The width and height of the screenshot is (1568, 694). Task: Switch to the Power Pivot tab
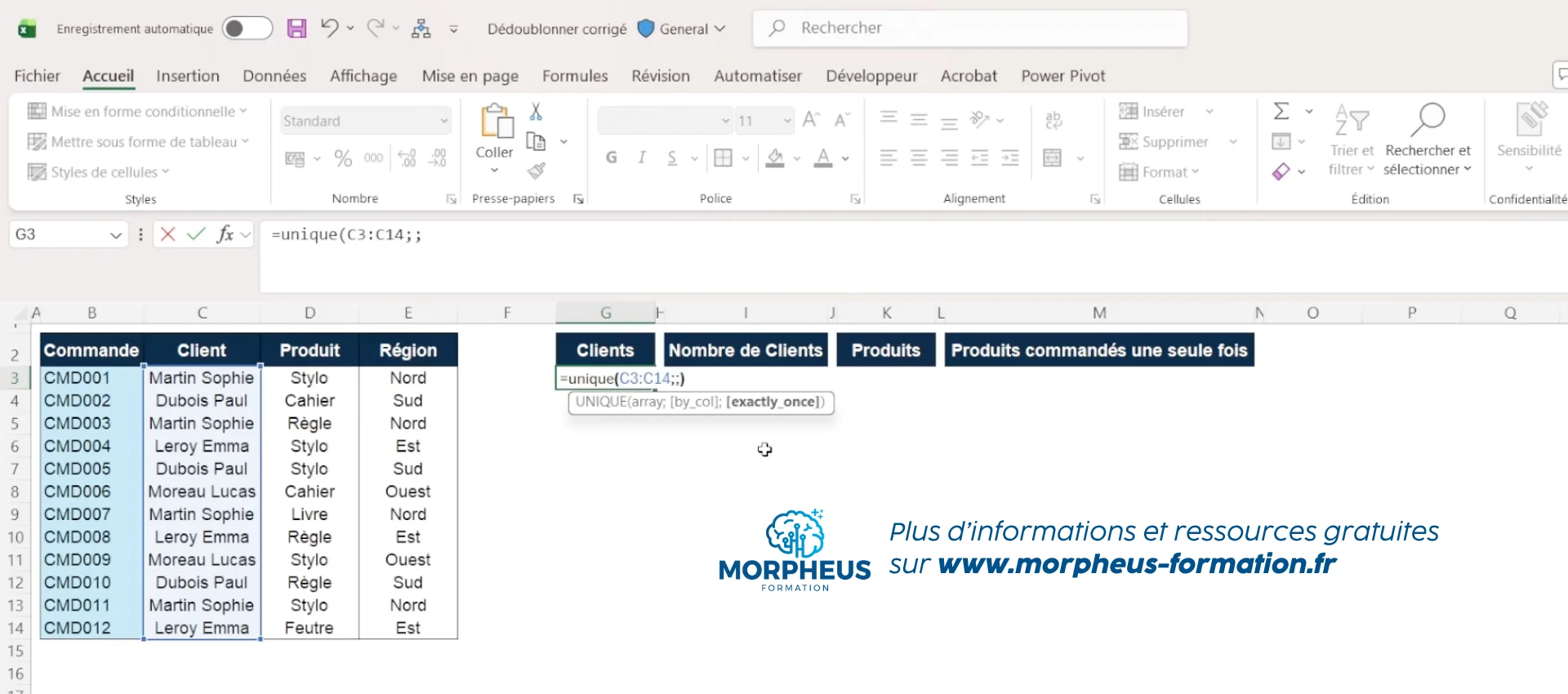click(1063, 76)
